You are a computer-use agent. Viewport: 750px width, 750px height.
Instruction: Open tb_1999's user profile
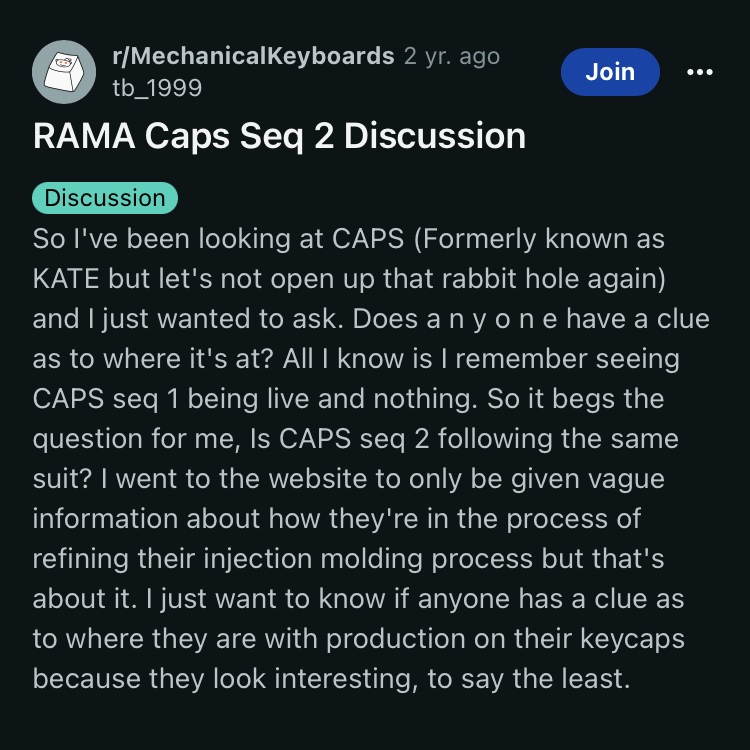pyautogui.click(x=157, y=88)
